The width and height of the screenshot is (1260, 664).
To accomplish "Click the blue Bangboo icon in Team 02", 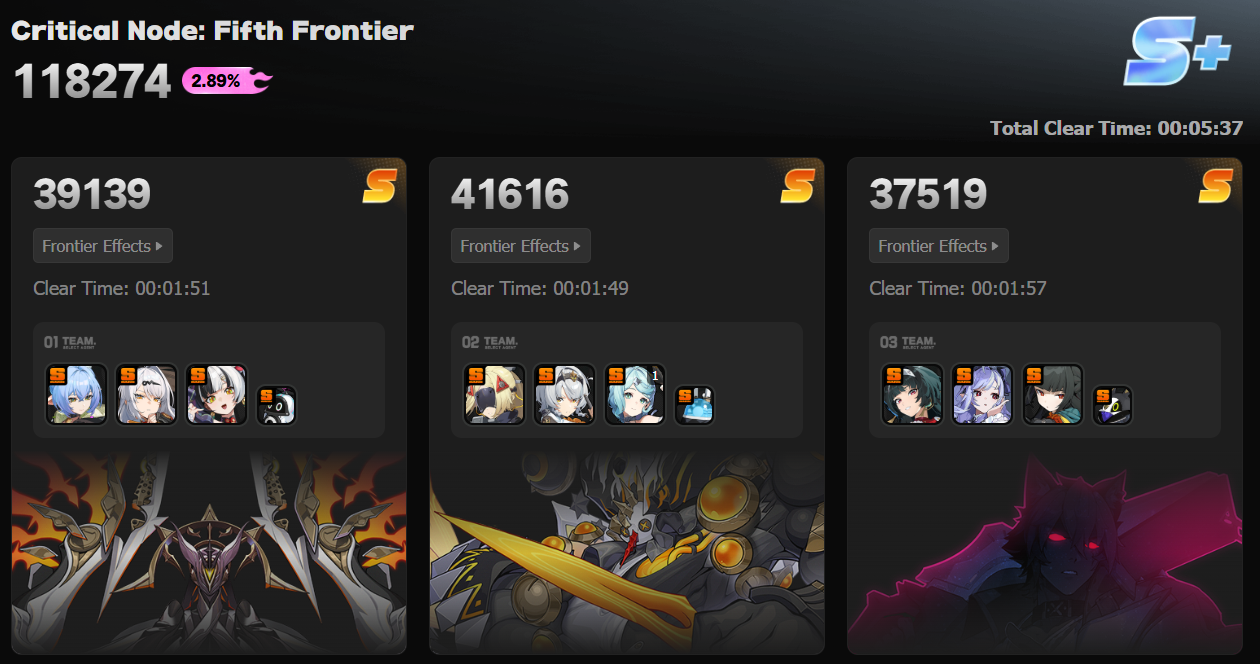I will 695,405.
